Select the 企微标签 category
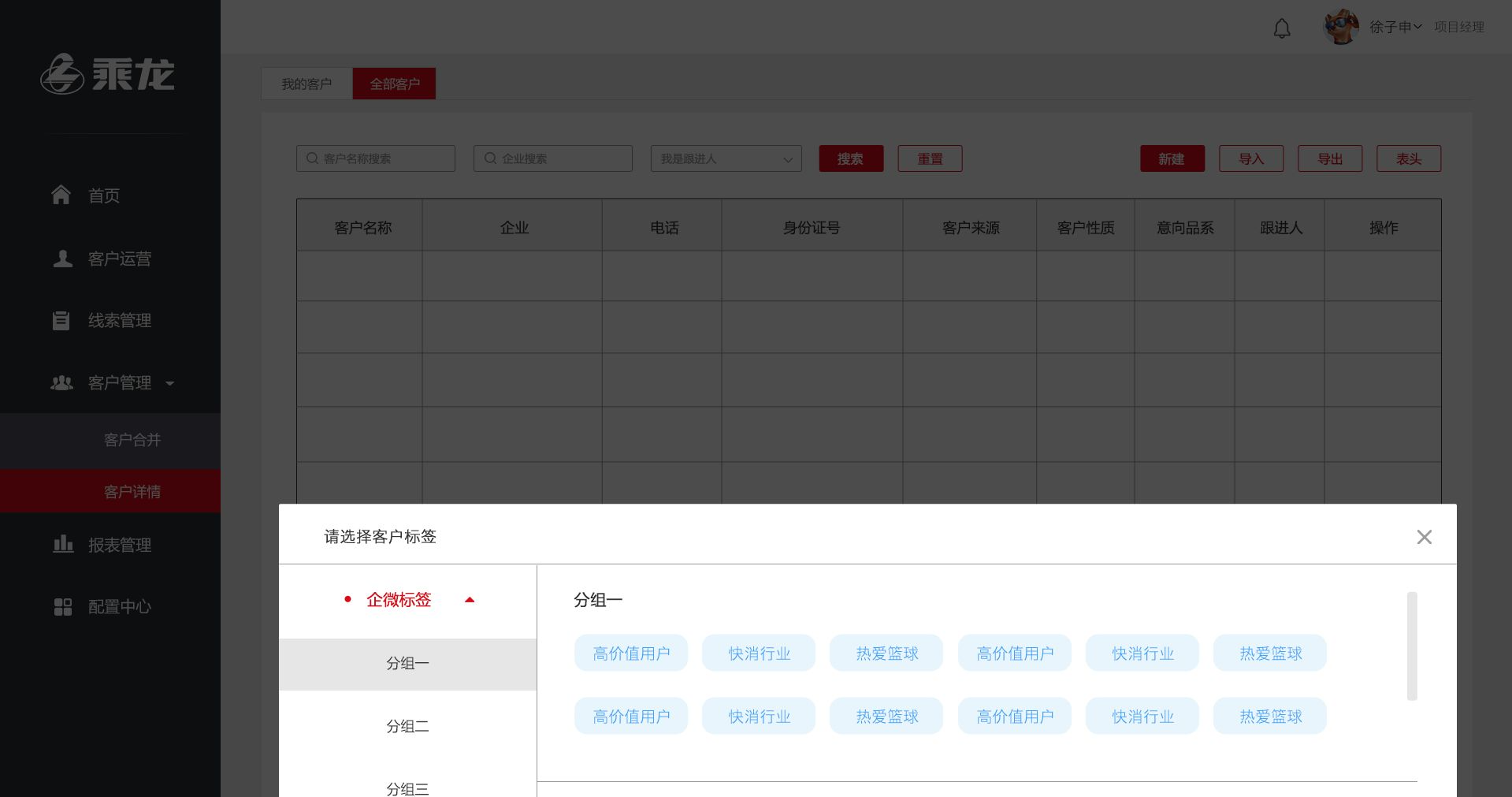The width and height of the screenshot is (1512, 797). click(x=399, y=600)
